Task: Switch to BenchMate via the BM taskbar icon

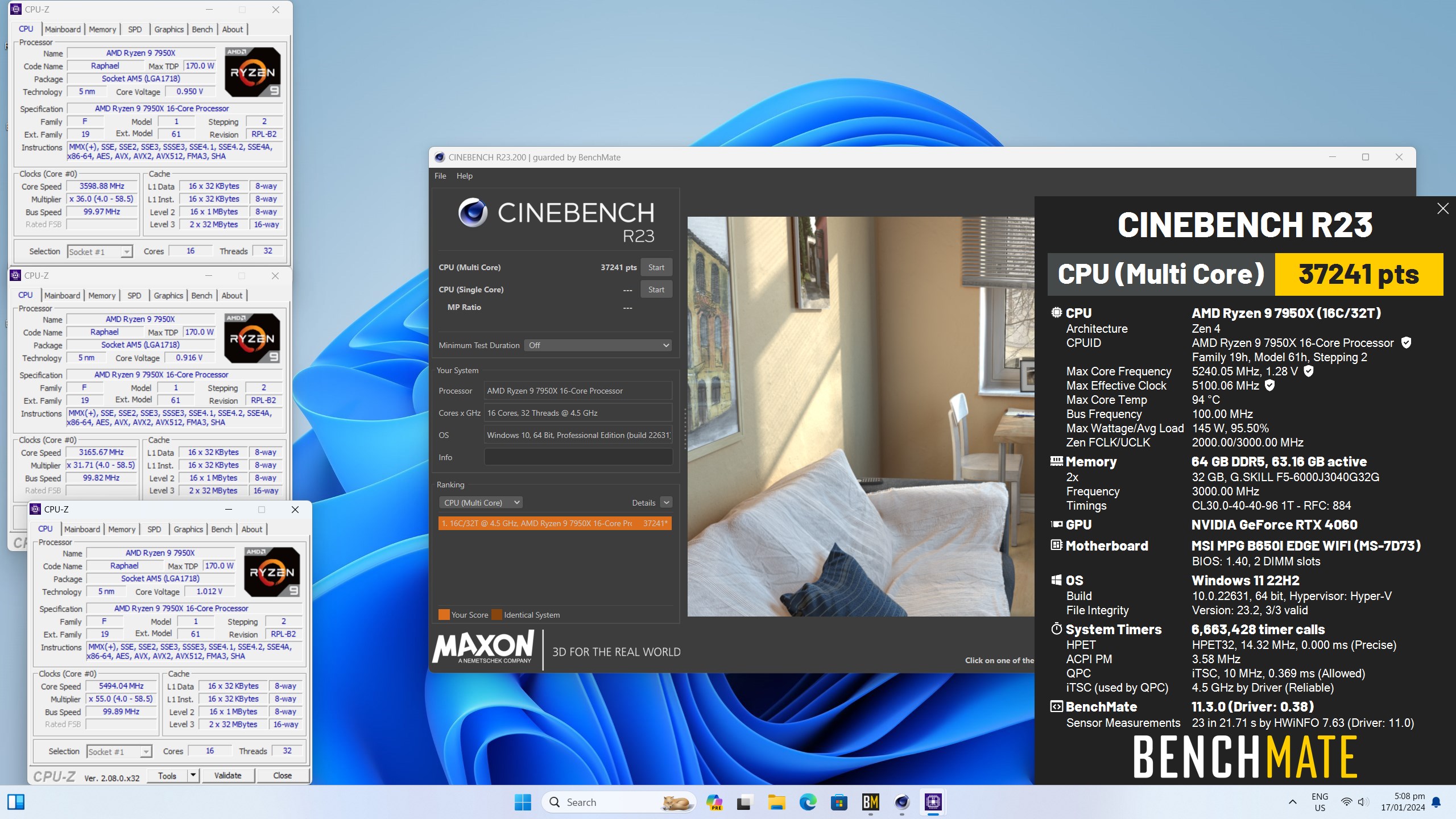Action: pyautogui.click(x=870, y=802)
